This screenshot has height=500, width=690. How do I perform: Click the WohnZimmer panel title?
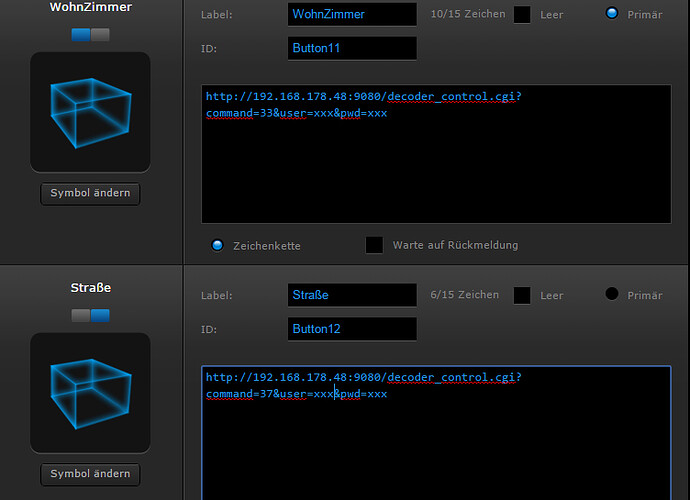[x=91, y=7]
